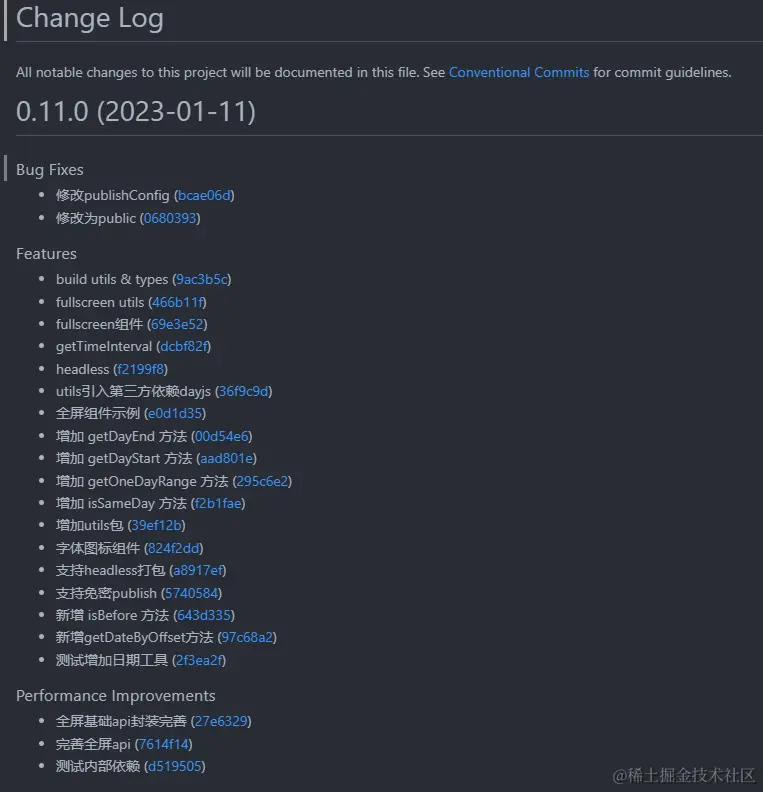
Task: Open commit a8917ef for headless packaging
Action: (198, 570)
